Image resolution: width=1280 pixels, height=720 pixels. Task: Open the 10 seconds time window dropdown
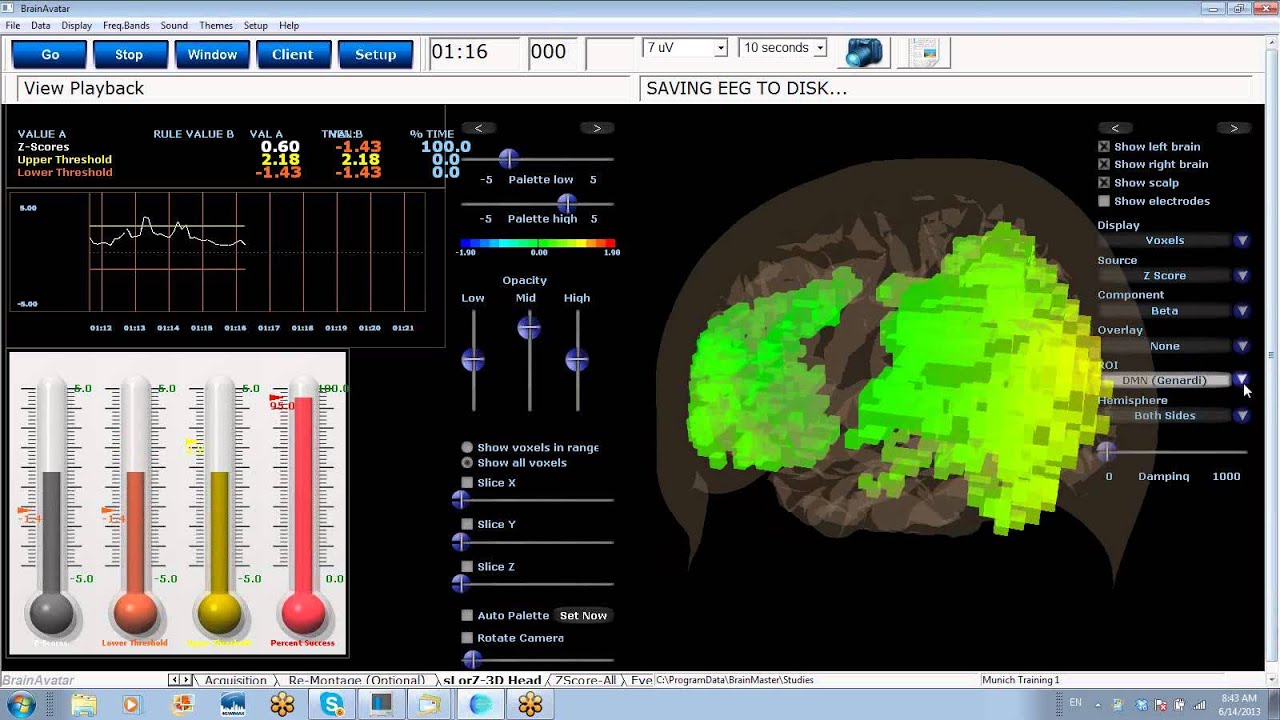[x=820, y=48]
